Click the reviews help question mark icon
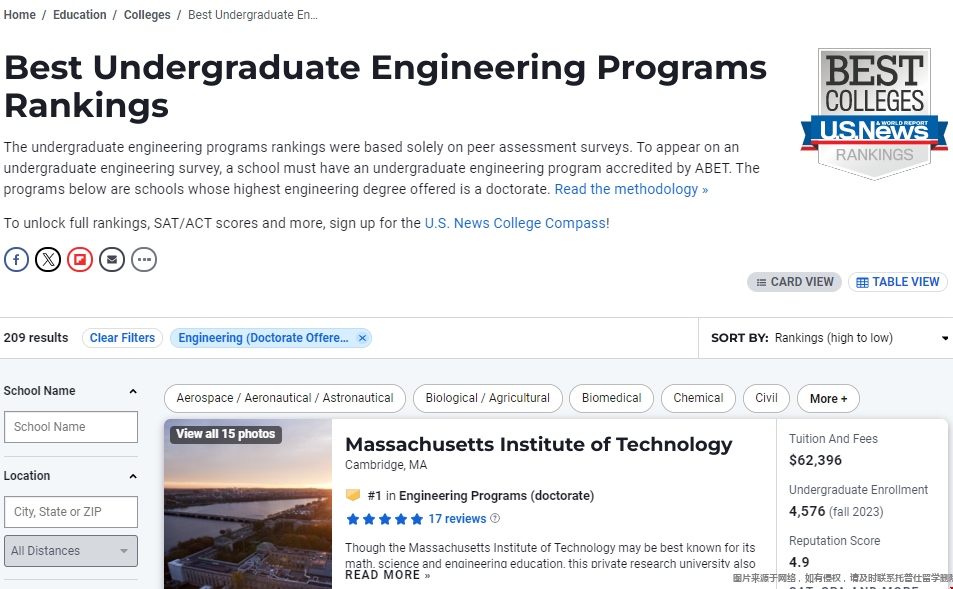This screenshot has height=589, width=953. 495,518
